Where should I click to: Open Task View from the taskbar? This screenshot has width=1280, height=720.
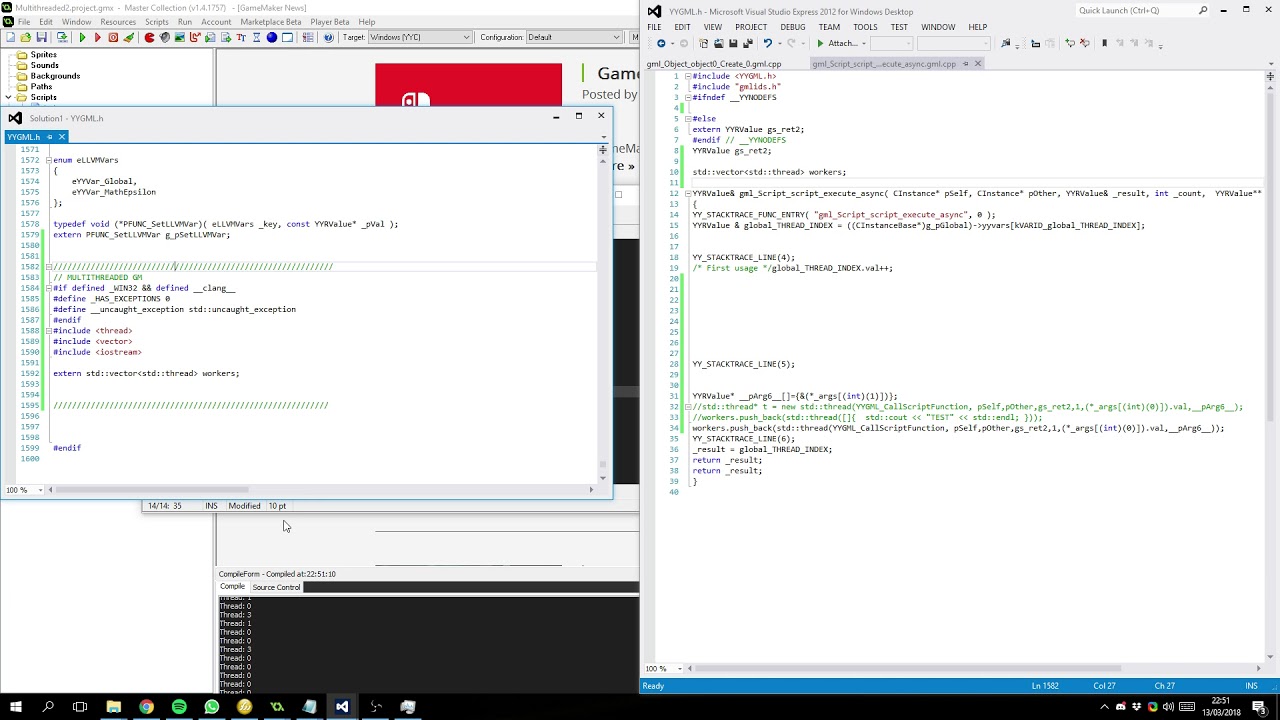coord(80,706)
